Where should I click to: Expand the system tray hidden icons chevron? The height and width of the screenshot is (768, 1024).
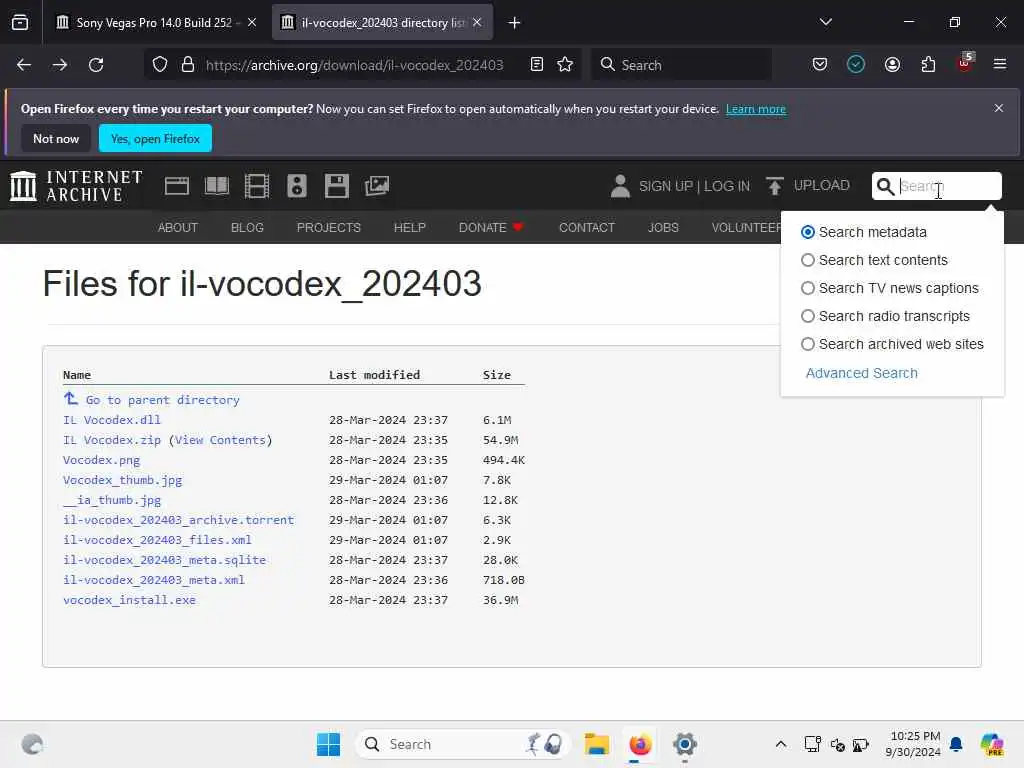pyautogui.click(x=780, y=744)
